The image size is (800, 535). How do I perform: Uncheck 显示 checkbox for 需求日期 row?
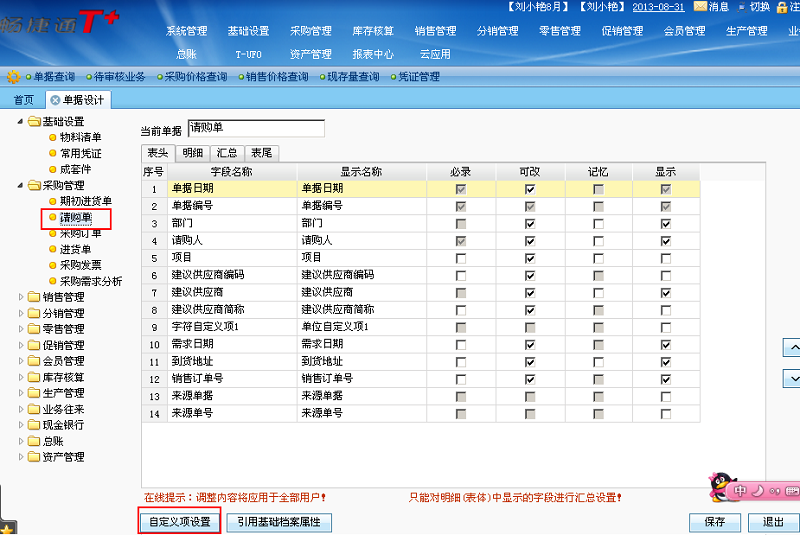pyautogui.click(x=666, y=344)
